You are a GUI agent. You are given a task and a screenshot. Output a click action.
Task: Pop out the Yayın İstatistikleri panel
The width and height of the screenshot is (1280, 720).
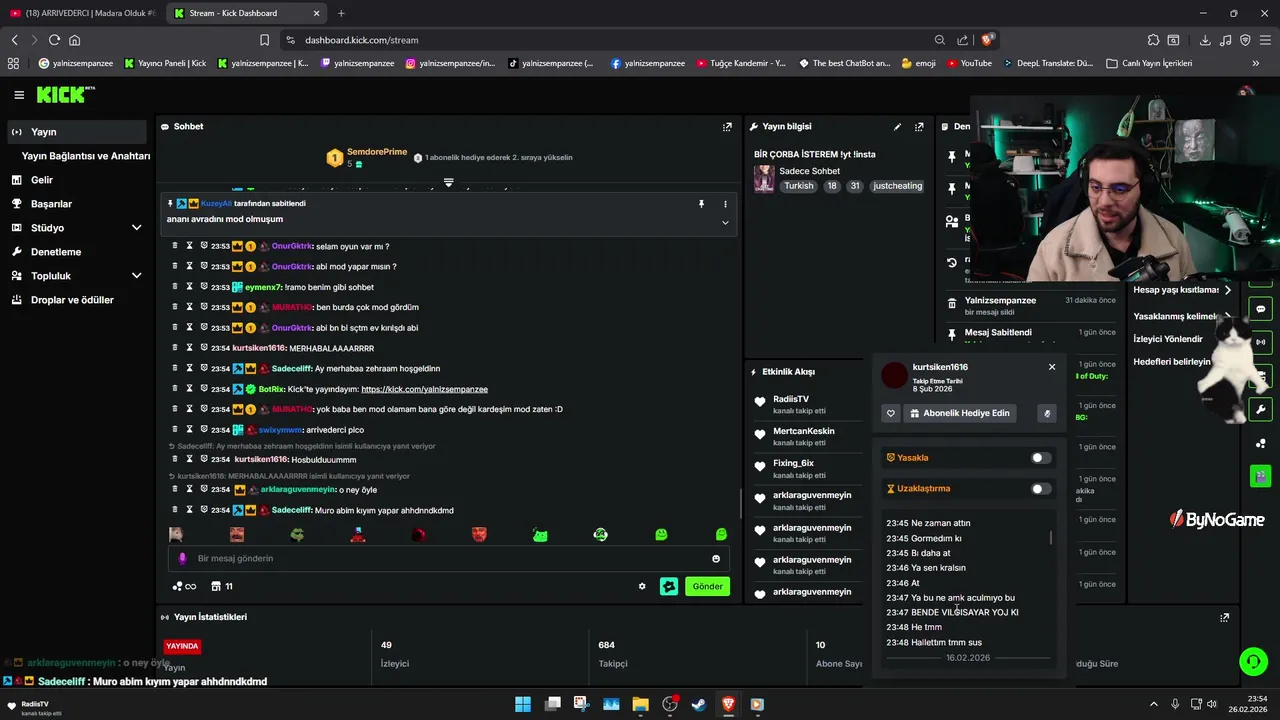point(1224,618)
